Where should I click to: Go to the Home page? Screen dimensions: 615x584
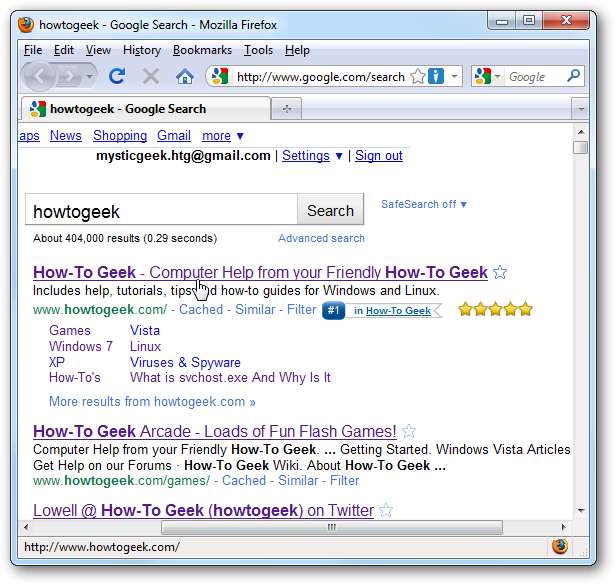pos(185,76)
